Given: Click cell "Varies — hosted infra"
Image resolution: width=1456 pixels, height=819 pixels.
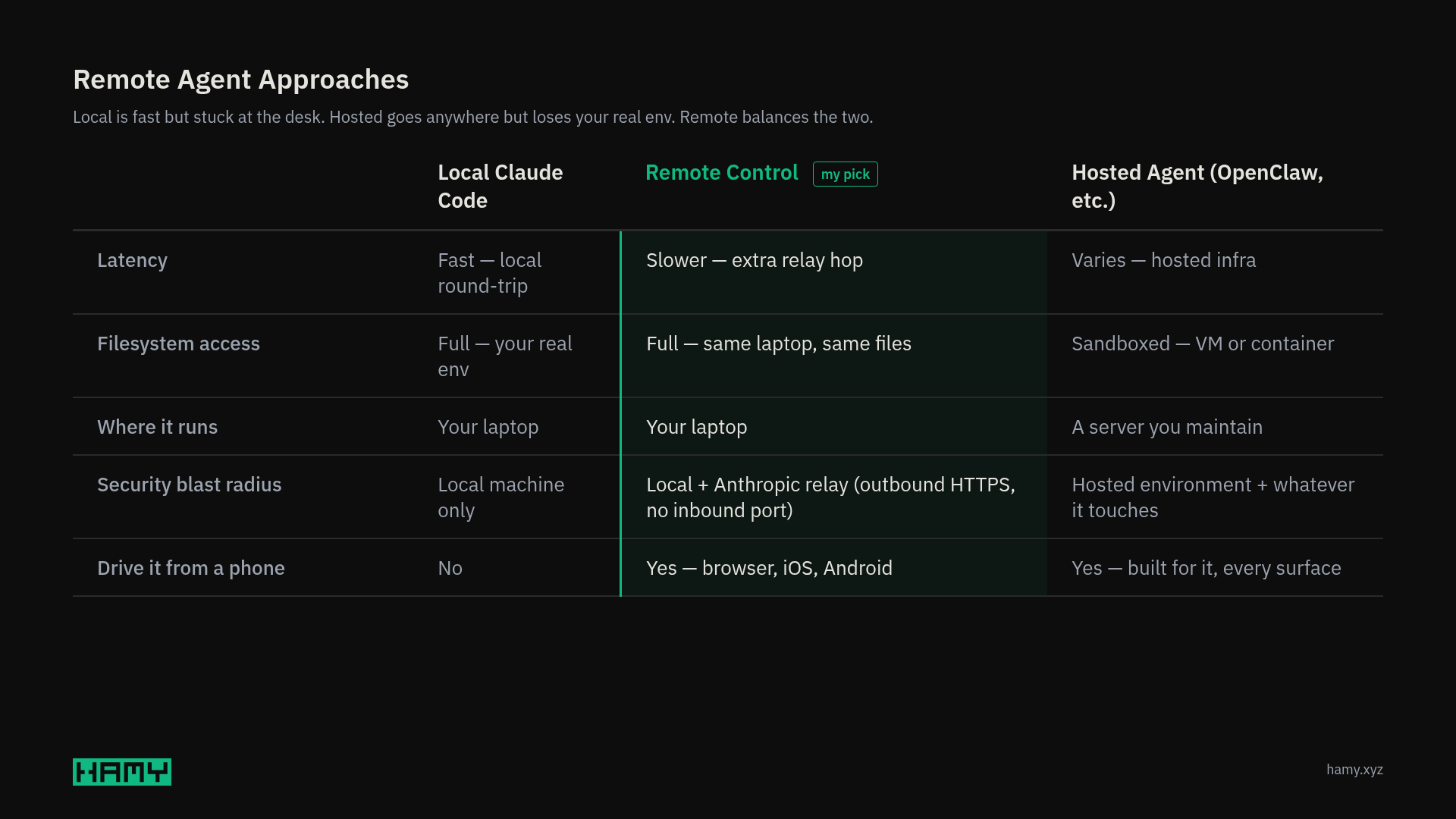Looking at the screenshot, I should point(1163,260).
